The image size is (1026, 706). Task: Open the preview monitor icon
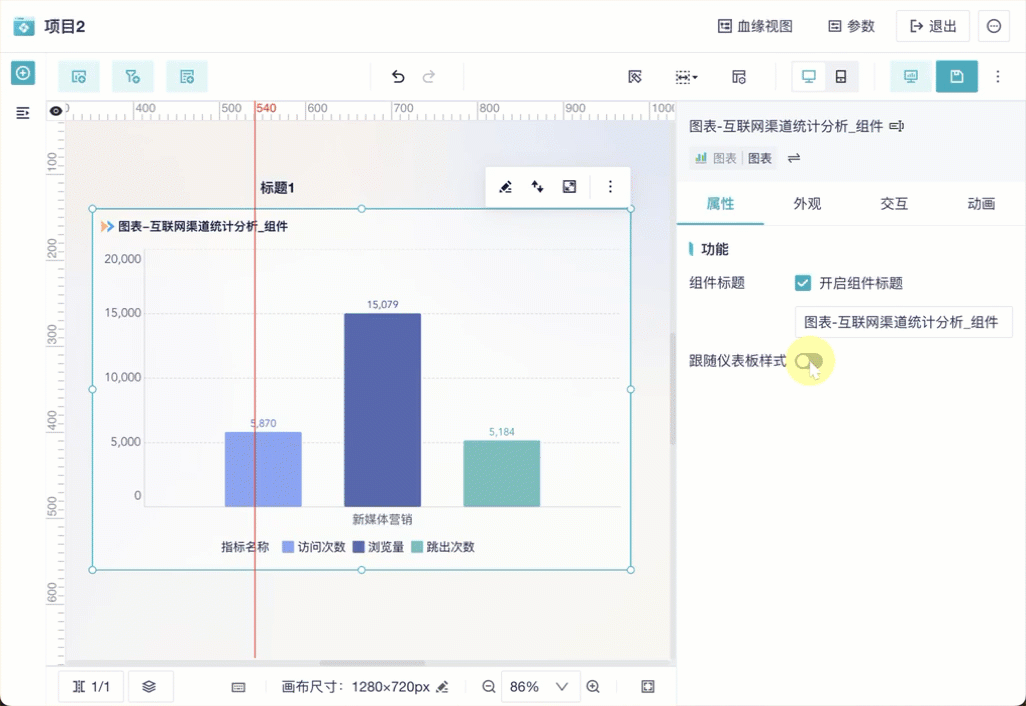pyautogui.click(x=911, y=77)
